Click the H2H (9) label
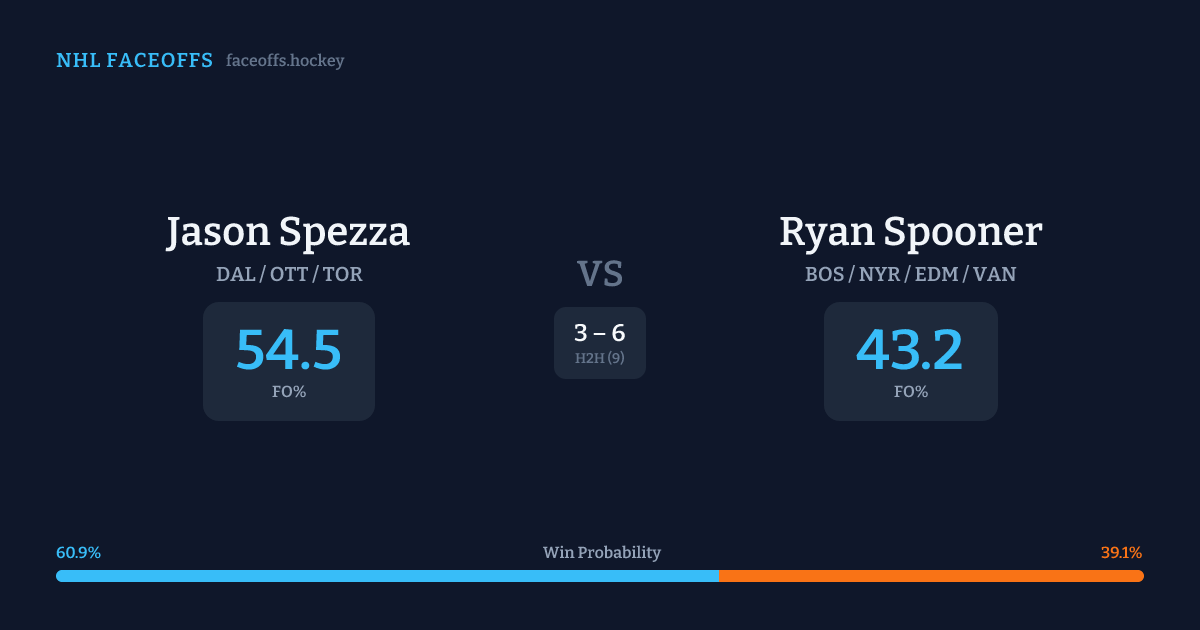The width and height of the screenshot is (1200, 630). coord(600,358)
